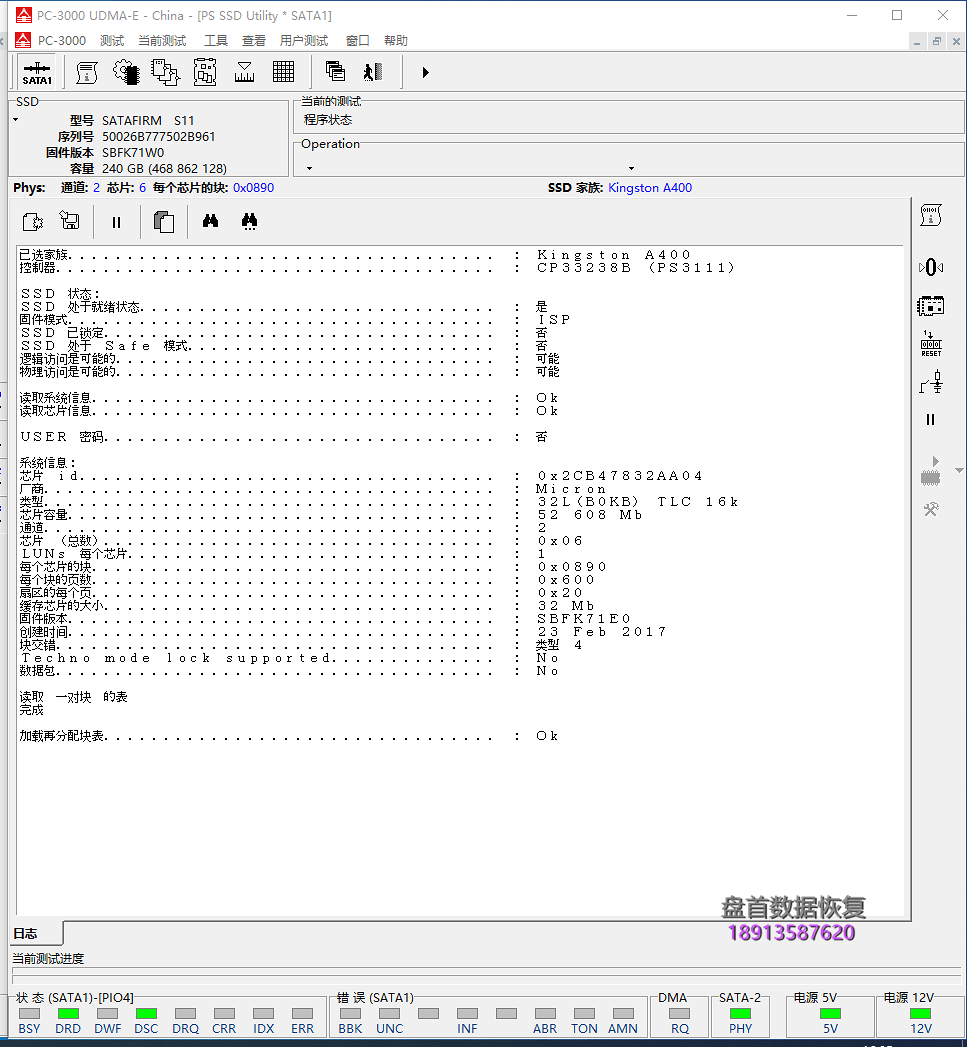
Task: Click firmware version SBFK71W0 text
Action: pos(133,153)
